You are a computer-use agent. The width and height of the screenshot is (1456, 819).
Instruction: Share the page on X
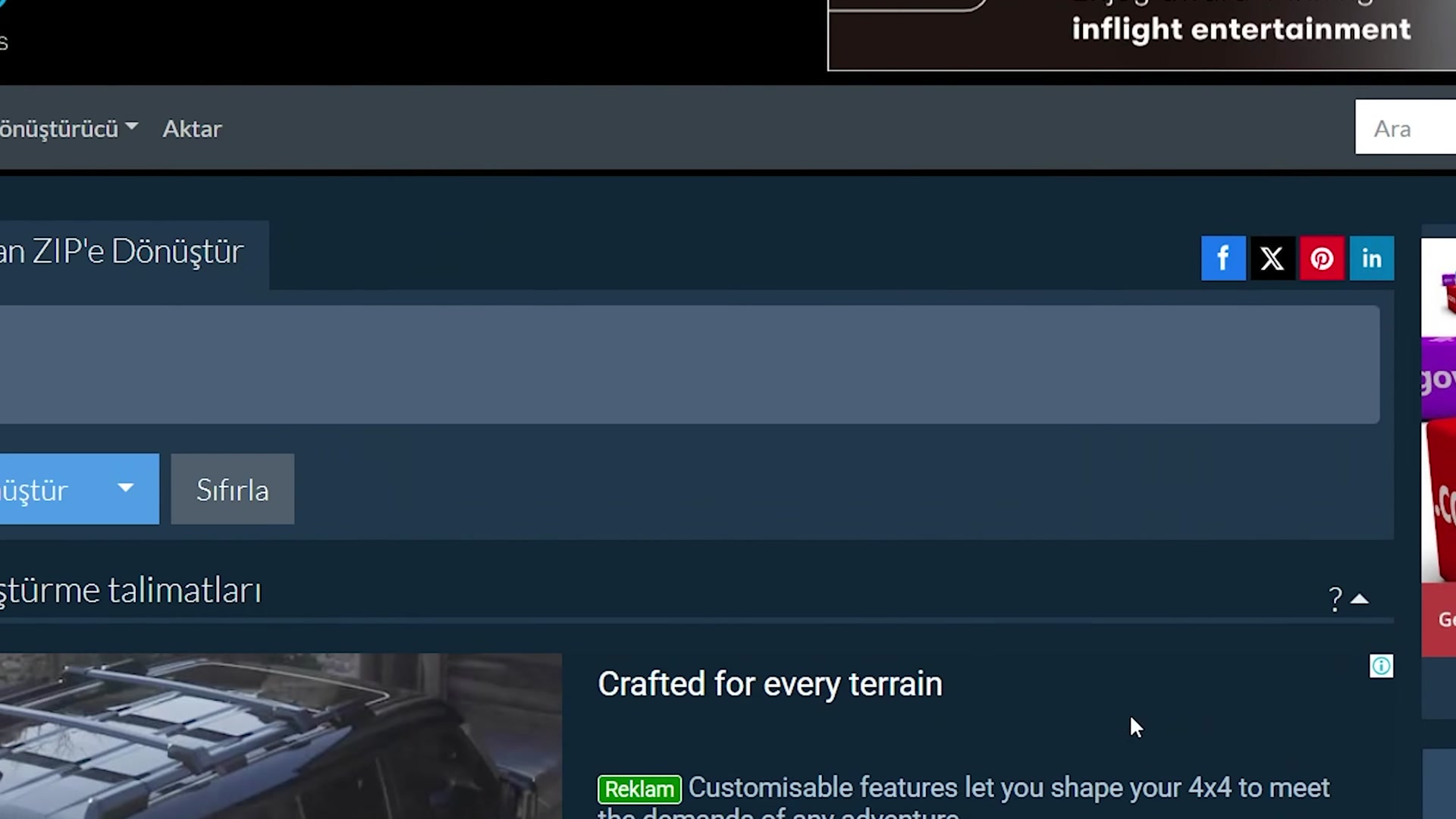[1272, 259]
